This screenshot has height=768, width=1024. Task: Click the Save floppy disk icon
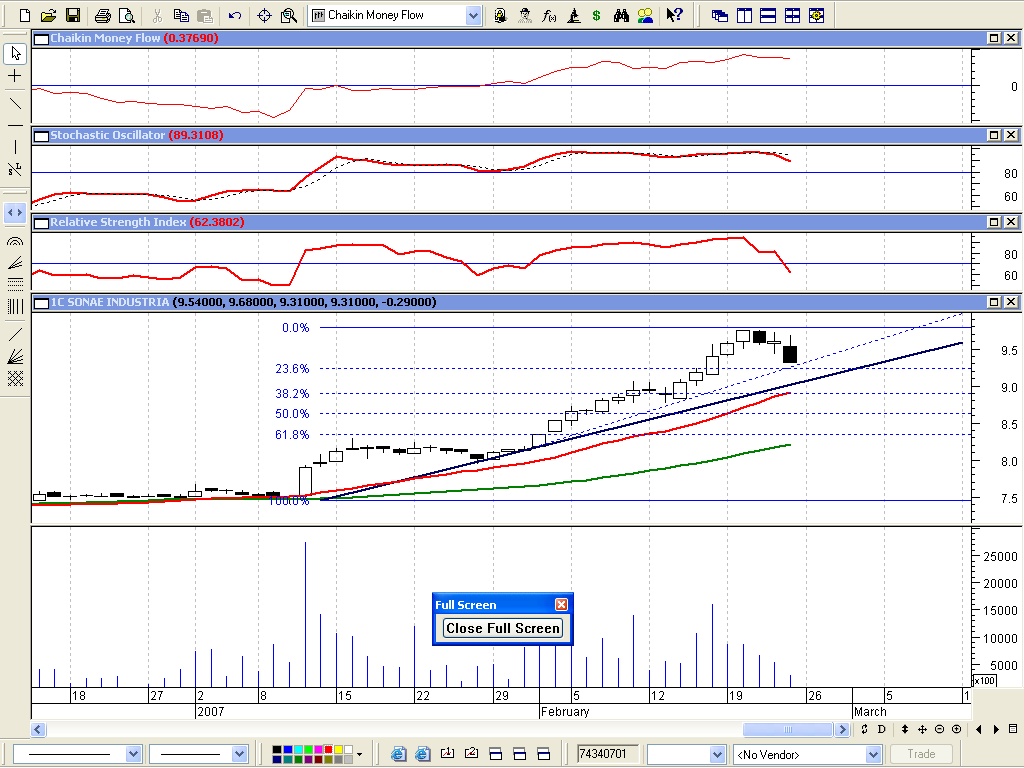point(72,15)
